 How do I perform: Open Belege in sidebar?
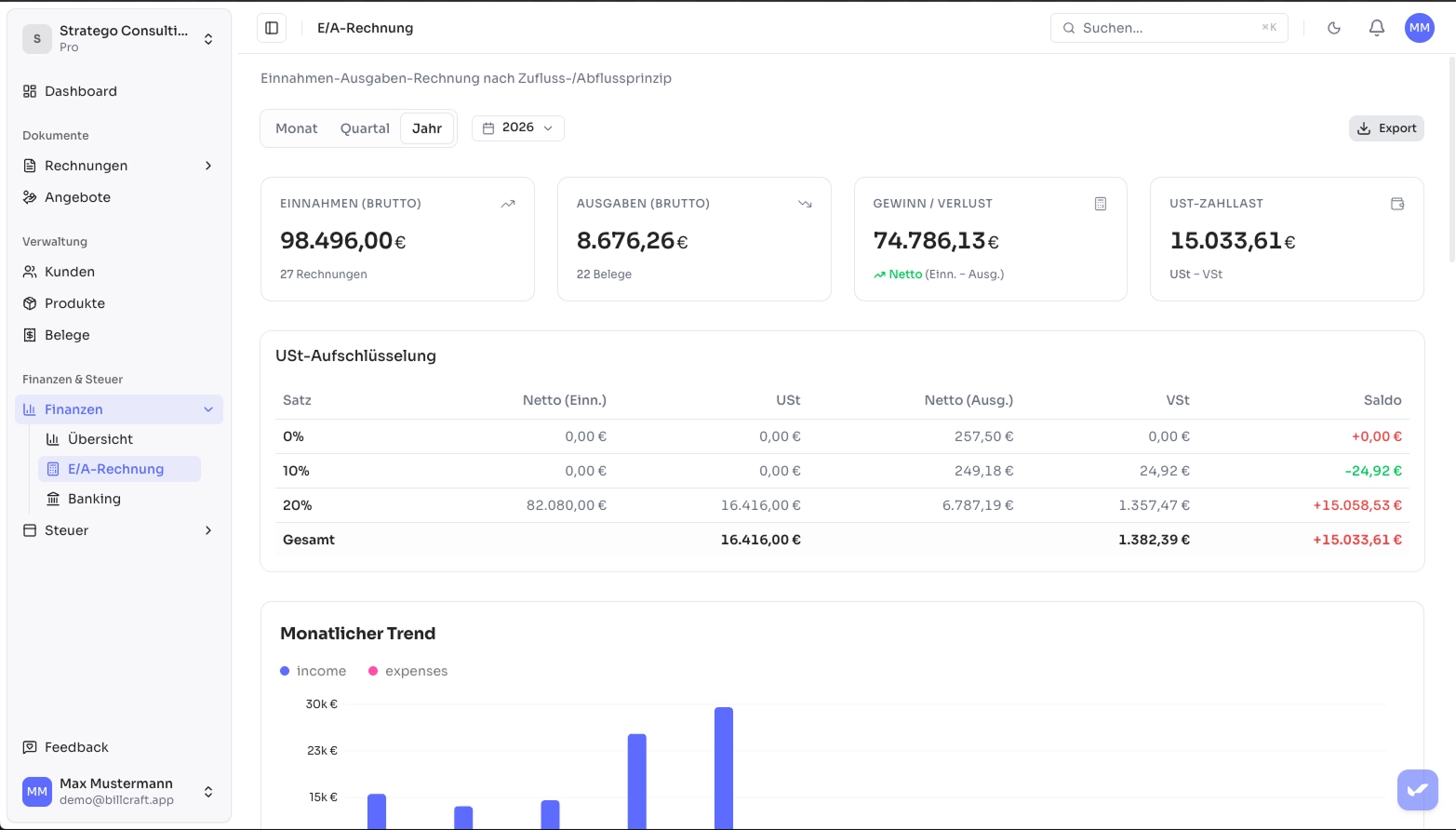pyautogui.click(x=119, y=335)
